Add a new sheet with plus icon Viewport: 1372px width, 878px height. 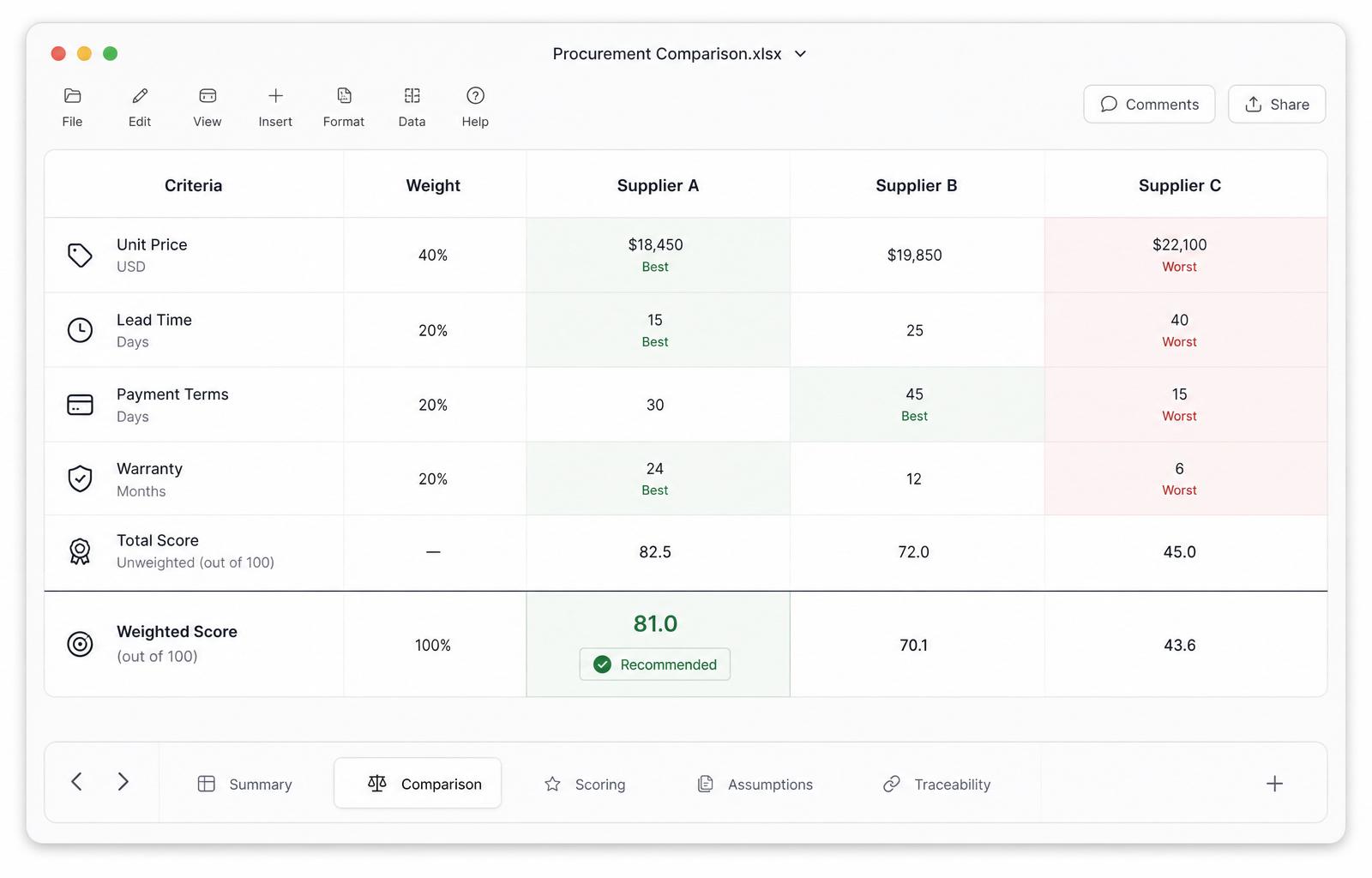pyautogui.click(x=1274, y=783)
